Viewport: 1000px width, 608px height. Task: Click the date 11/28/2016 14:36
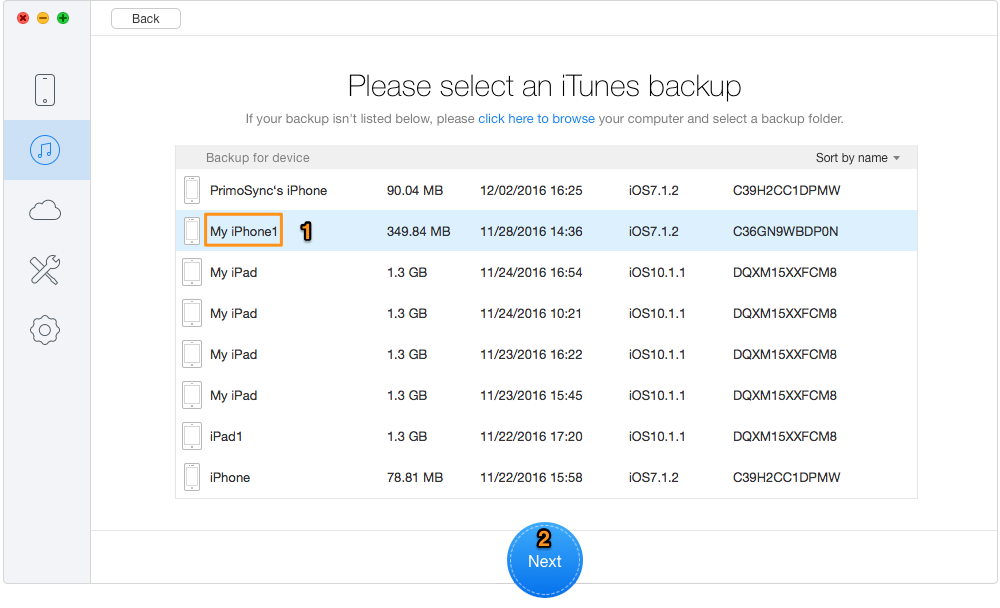click(x=531, y=231)
